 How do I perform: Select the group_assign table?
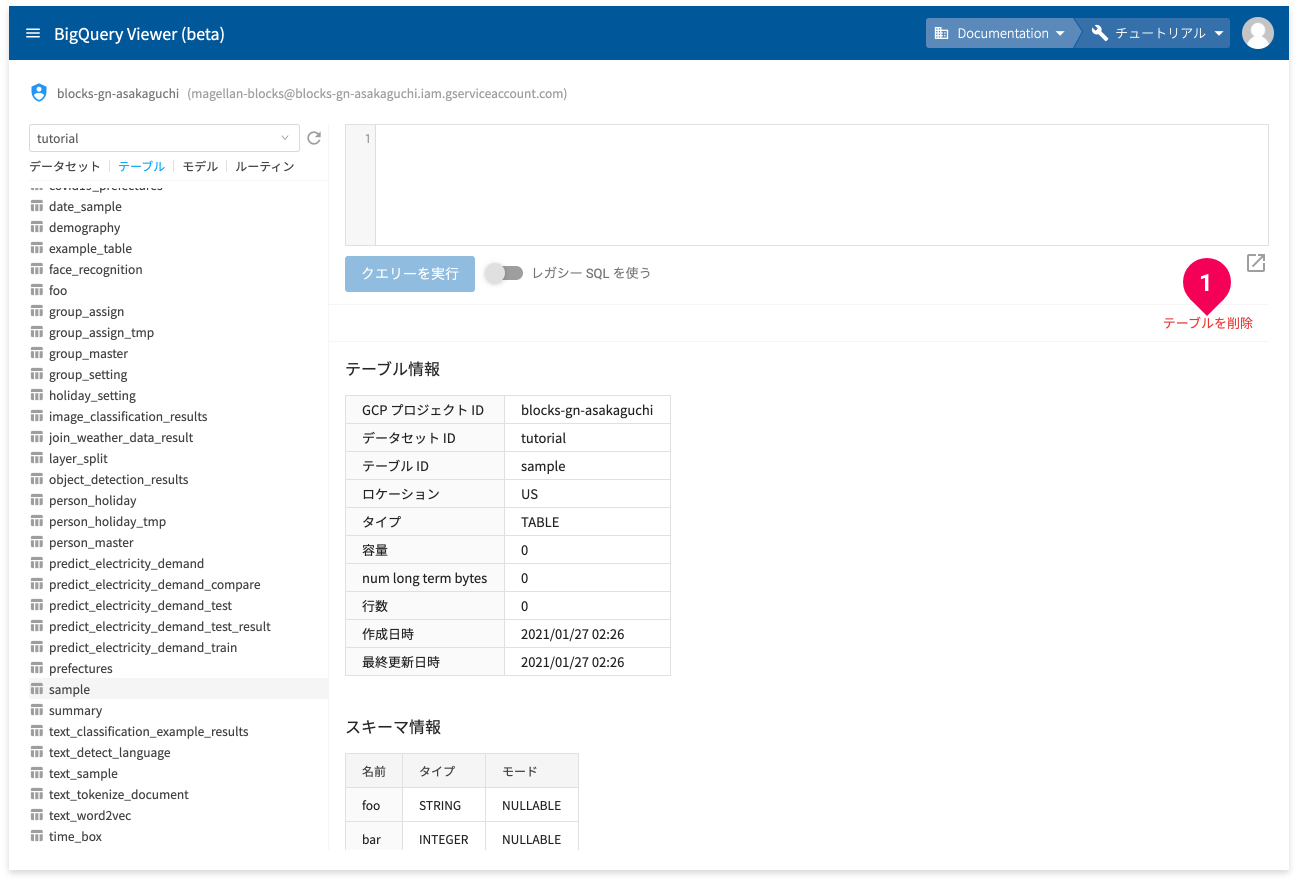tap(87, 311)
